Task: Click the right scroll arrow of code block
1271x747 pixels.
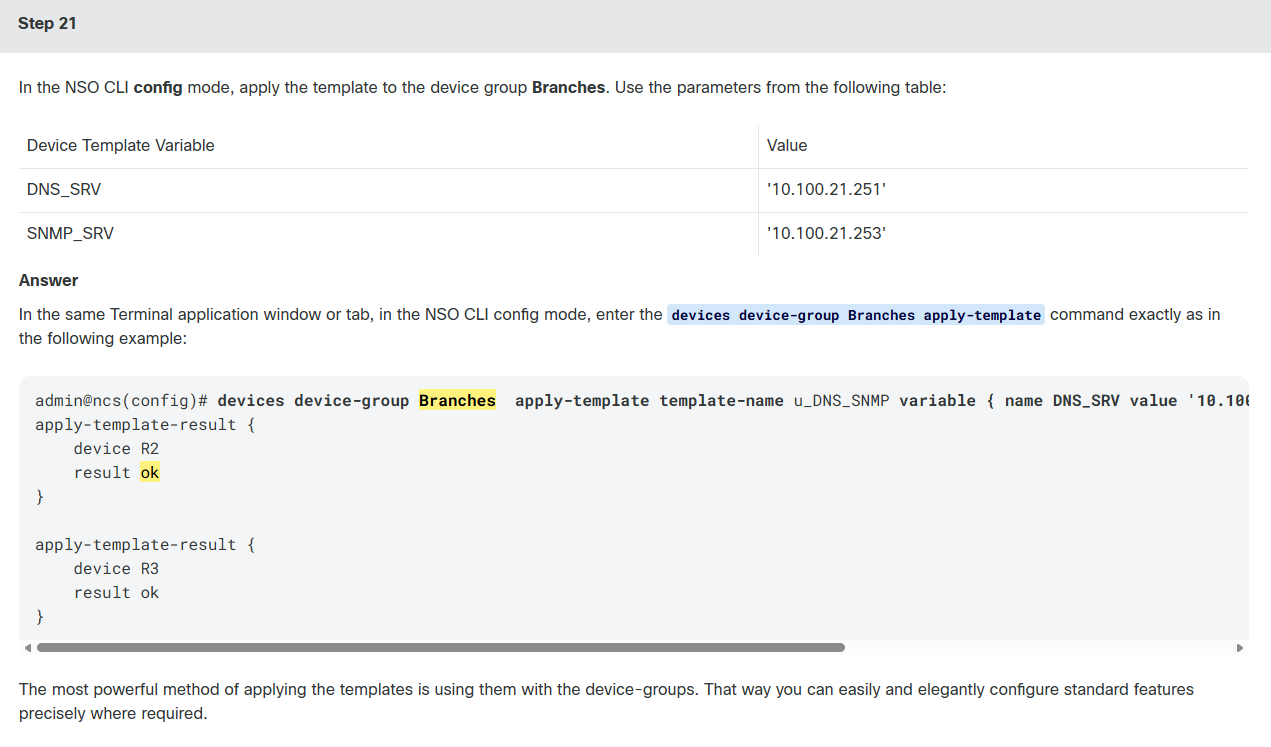Action: coord(1241,648)
